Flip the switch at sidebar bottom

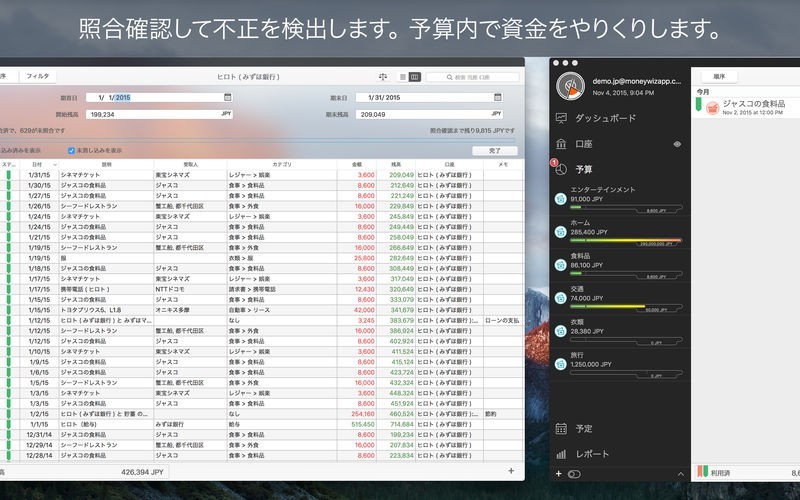[574, 473]
